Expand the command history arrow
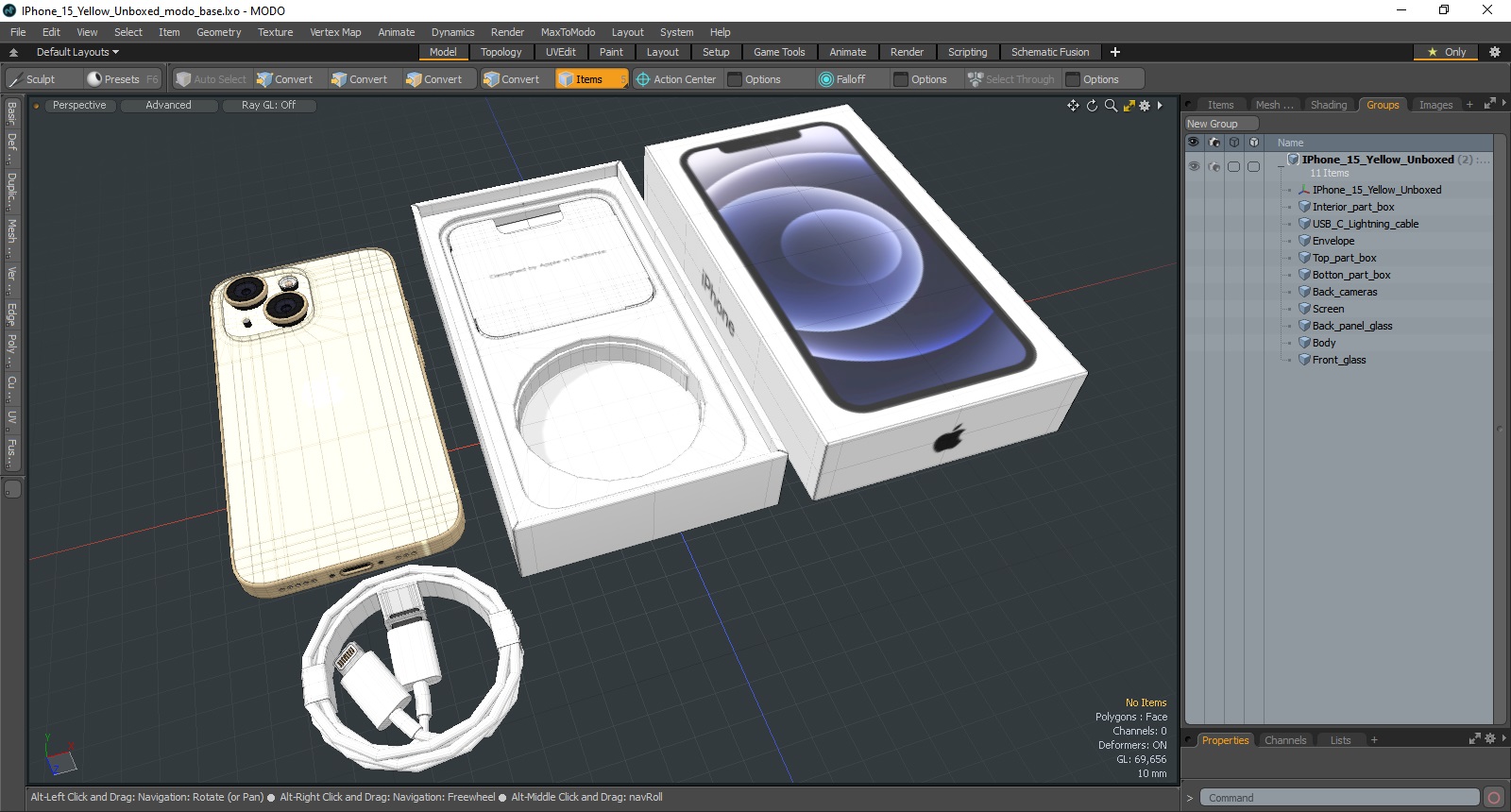 [x=1190, y=798]
